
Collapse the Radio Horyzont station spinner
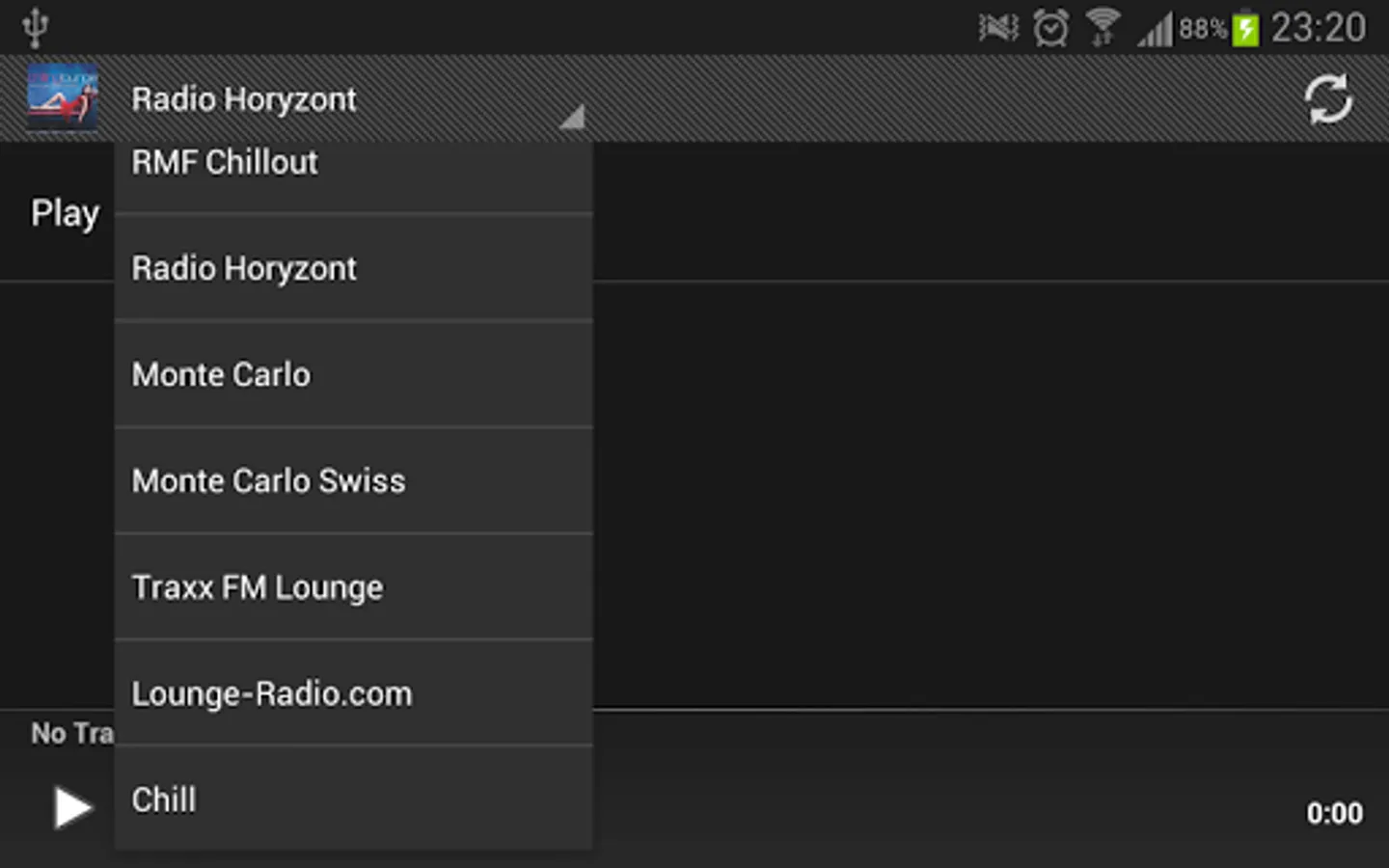pos(244,99)
